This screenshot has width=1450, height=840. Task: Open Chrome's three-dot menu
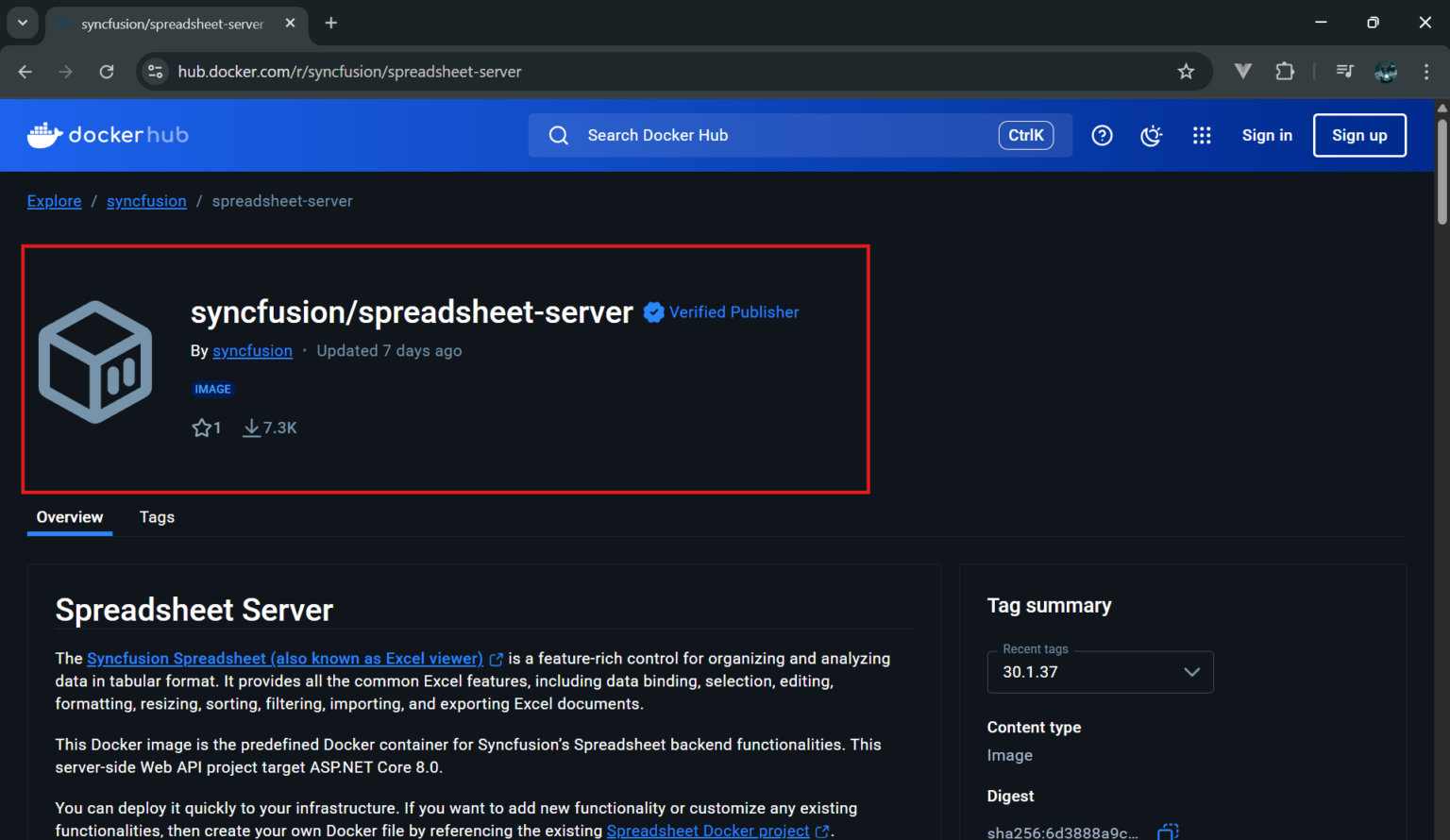point(1427,71)
